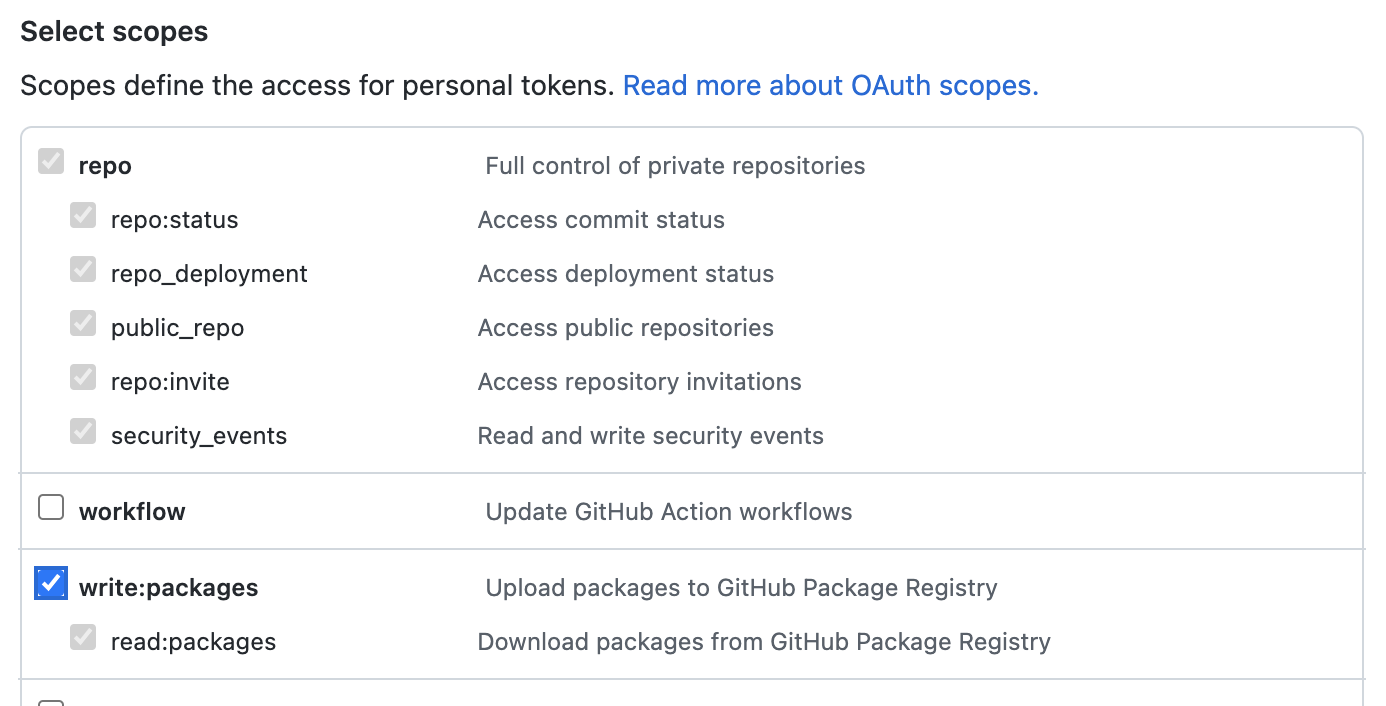1386x706 pixels.
Task: Click the security_events label text
Action: tap(199, 436)
